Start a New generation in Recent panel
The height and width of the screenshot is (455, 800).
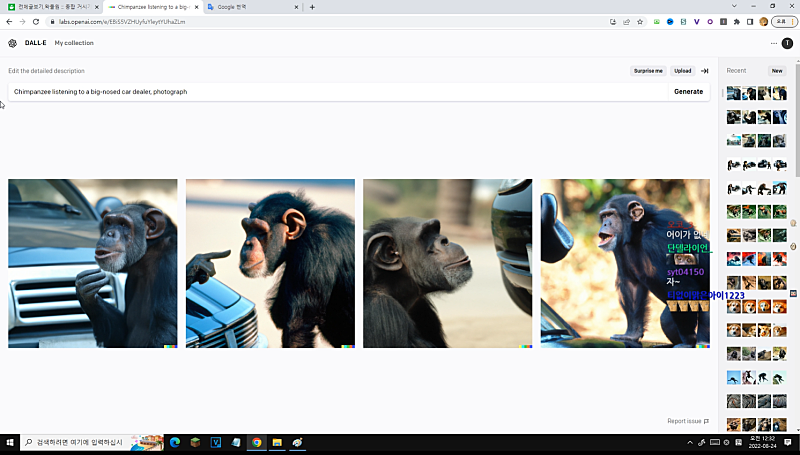click(x=777, y=71)
